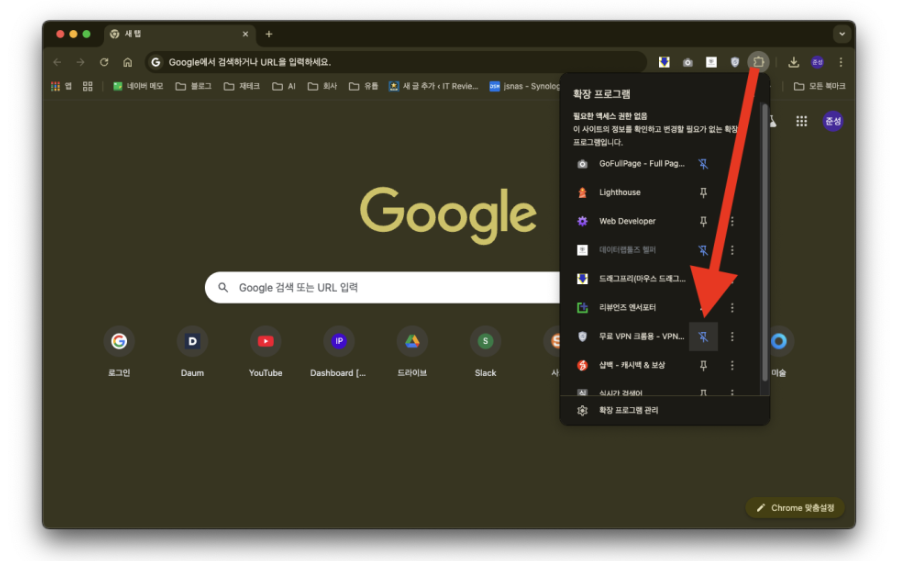Image resolution: width=904 pixels, height=561 pixels.
Task: Unpin the 무료 VPN 크롬용 extension
Action: (704, 337)
